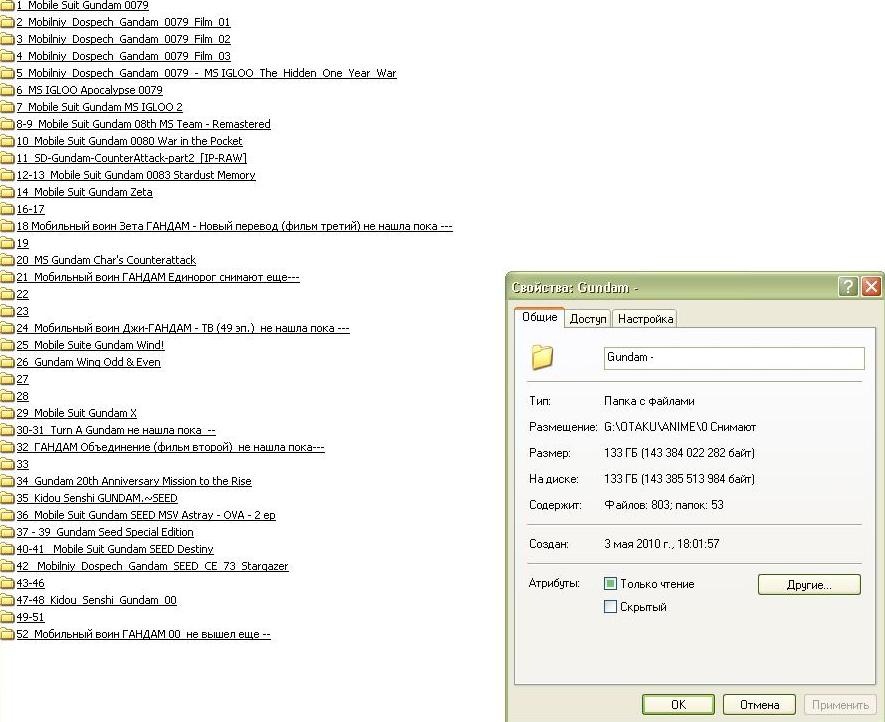Click created date '3 мая 2010 г., 18:01:57'
Screen dimensions: 885x722
[661, 544]
